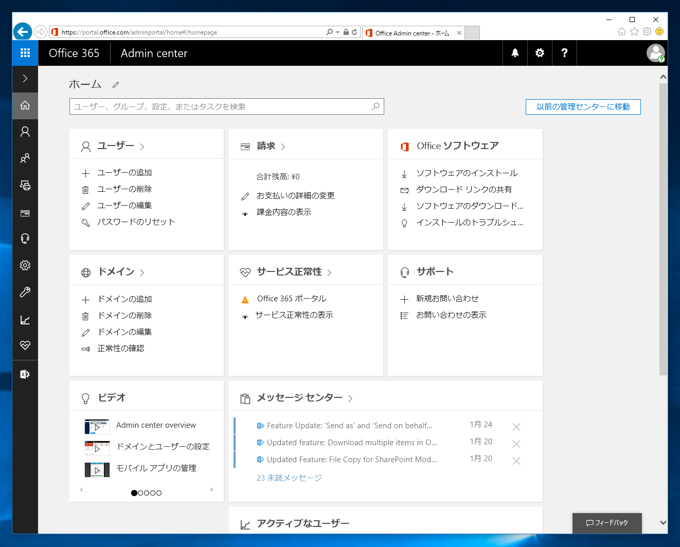Image resolution: width=680 pixels, height=547 pixels.
Task: Select last video carousel page dot
Action: click(159, 493)
